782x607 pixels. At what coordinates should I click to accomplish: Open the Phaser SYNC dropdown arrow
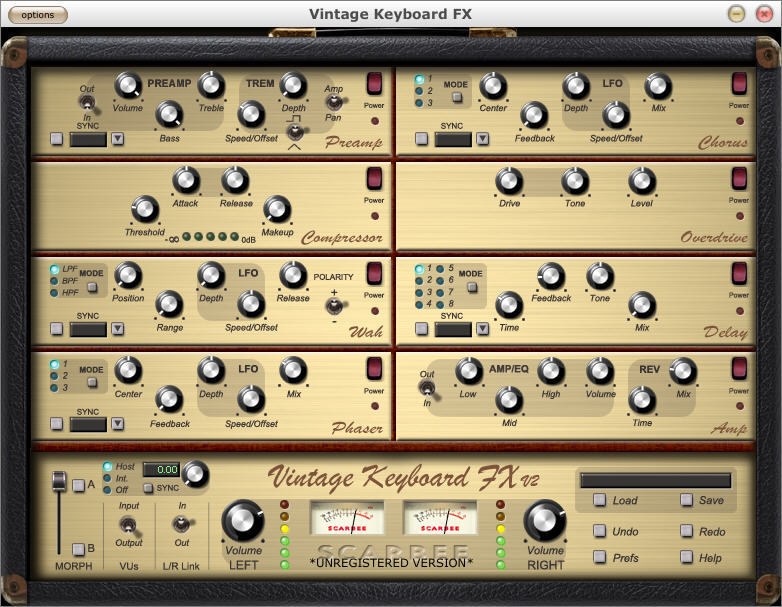pyautogui.click(x=118, y=424)
